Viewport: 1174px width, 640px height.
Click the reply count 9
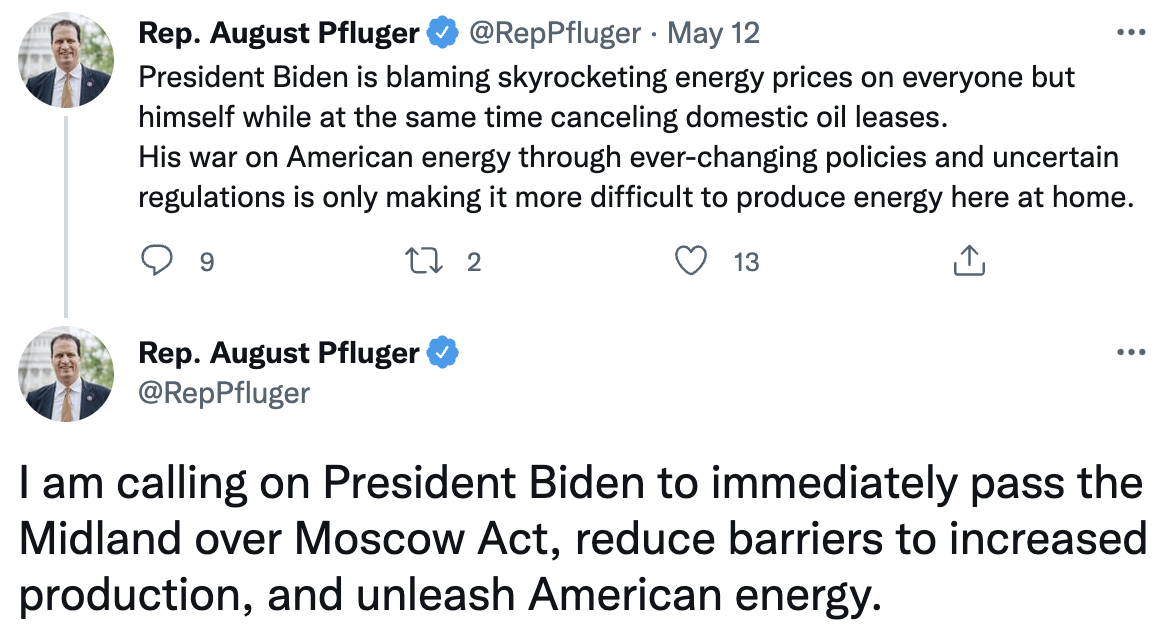pyautogui.click(x=207, y=263)
